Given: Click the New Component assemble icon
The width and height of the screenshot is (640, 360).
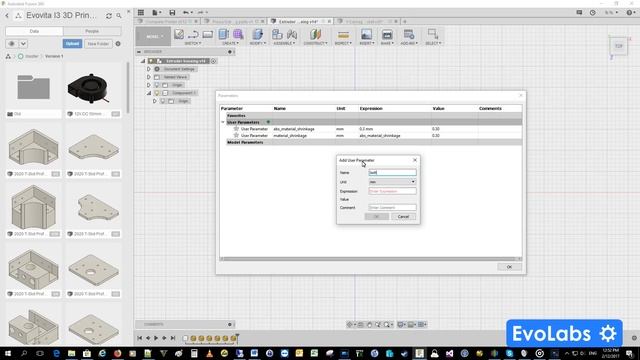Looking at the screenshot, I should coord(277,35).
